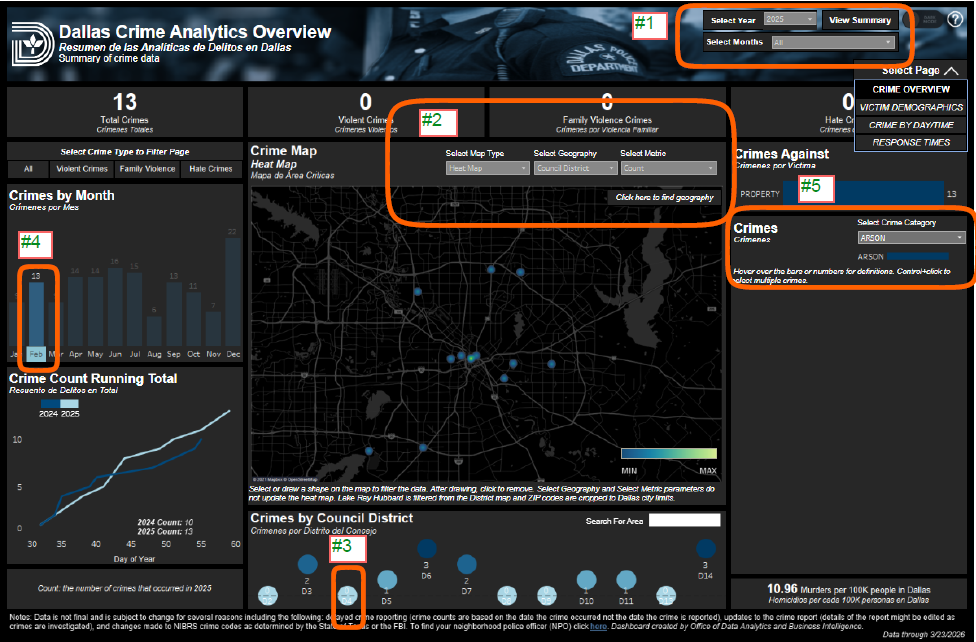Filter page by Hate Crimes
Screen dimensions: 976x642
tap(211, 169)
